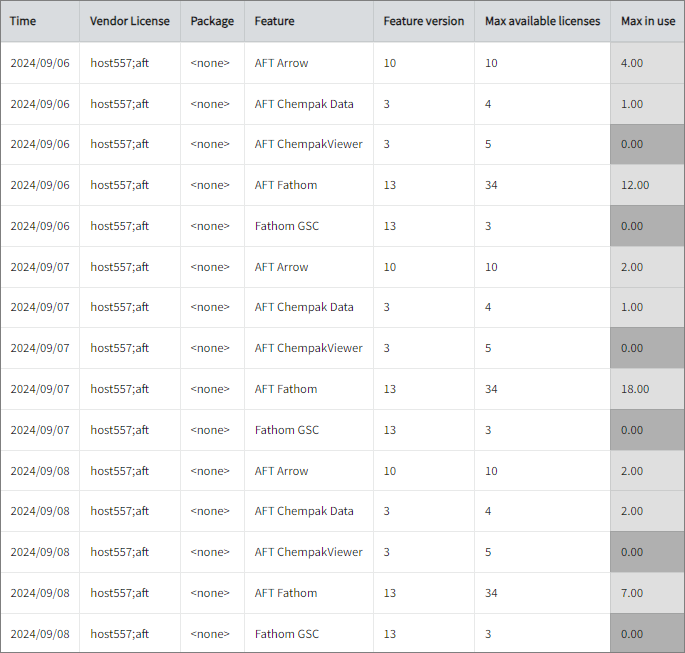Screen dimensions: 685x653
Task: Sort by the Max in use header
Action: coord(648,21)
